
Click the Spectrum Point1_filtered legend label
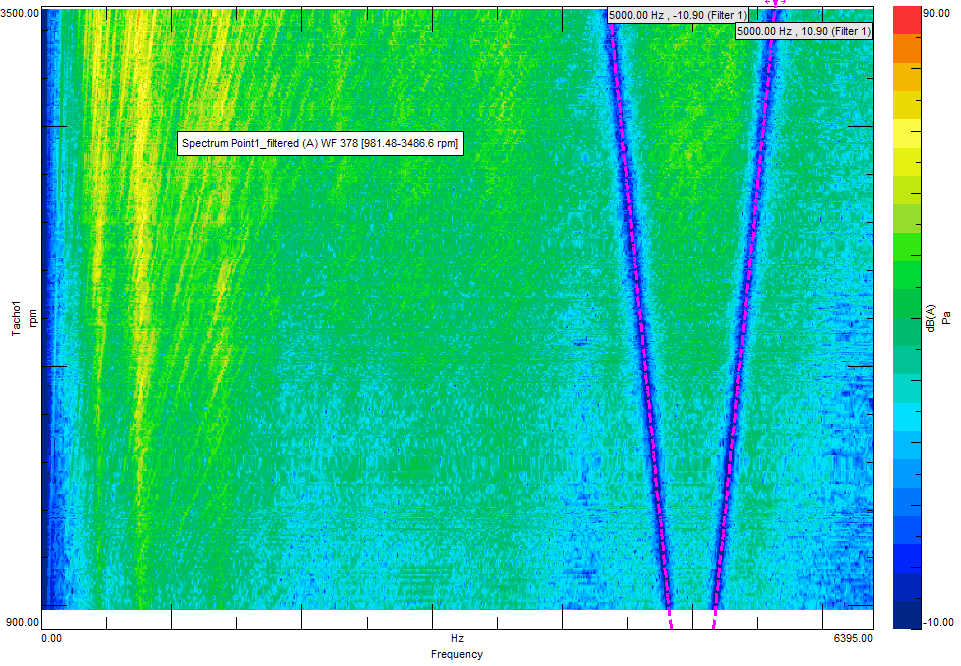pyautogui.click(x=320, y=143)
